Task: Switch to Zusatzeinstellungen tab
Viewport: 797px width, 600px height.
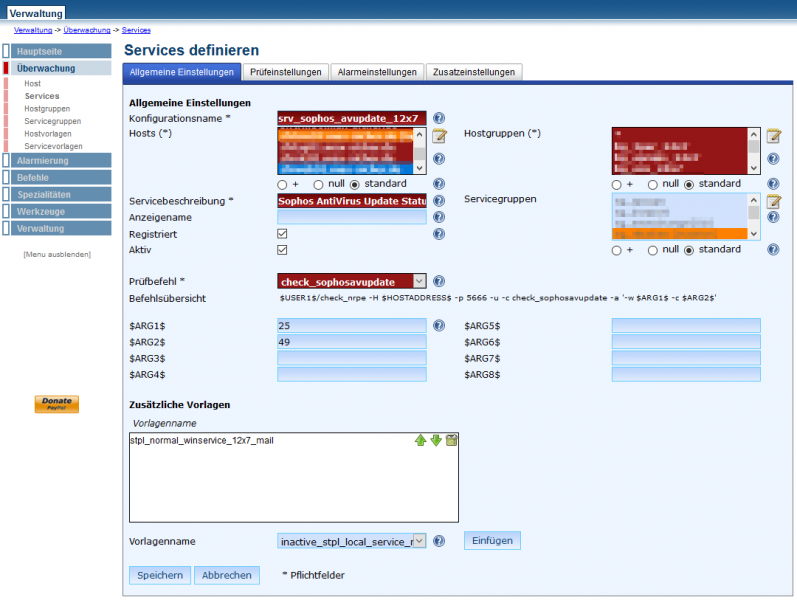Action: pos(474,72)
